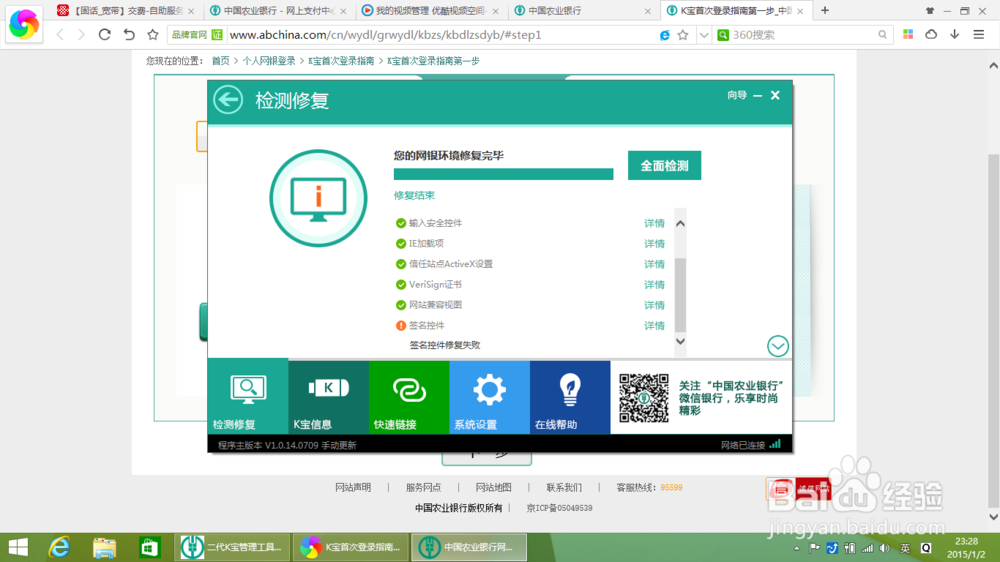
Task: Switch to 二代K宝管理工具 taskbar item
Action: coord(231,547)
